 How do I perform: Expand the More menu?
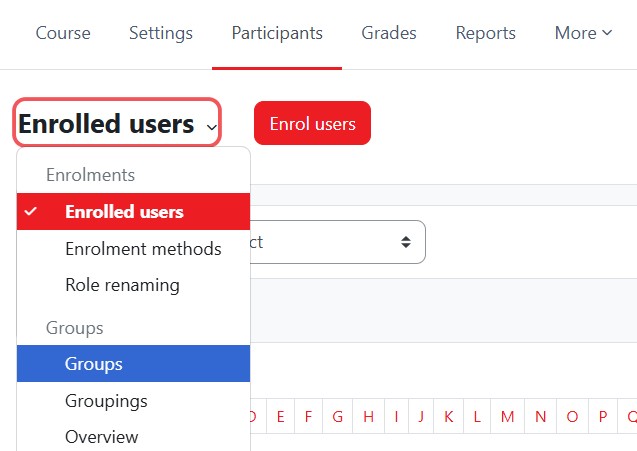583,33
